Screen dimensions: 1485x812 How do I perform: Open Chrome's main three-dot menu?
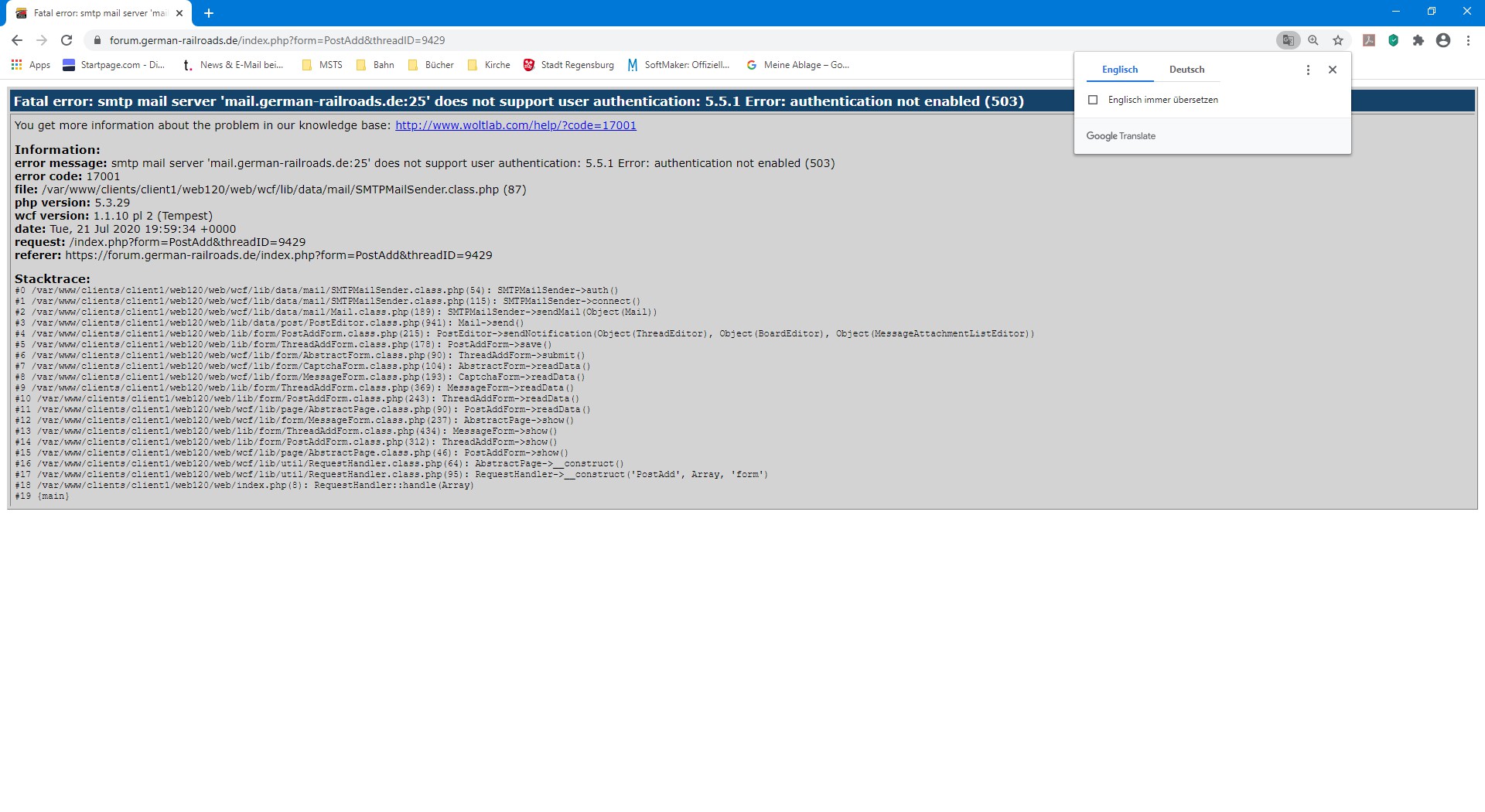pyautogui.click(x=1468, y=40)
